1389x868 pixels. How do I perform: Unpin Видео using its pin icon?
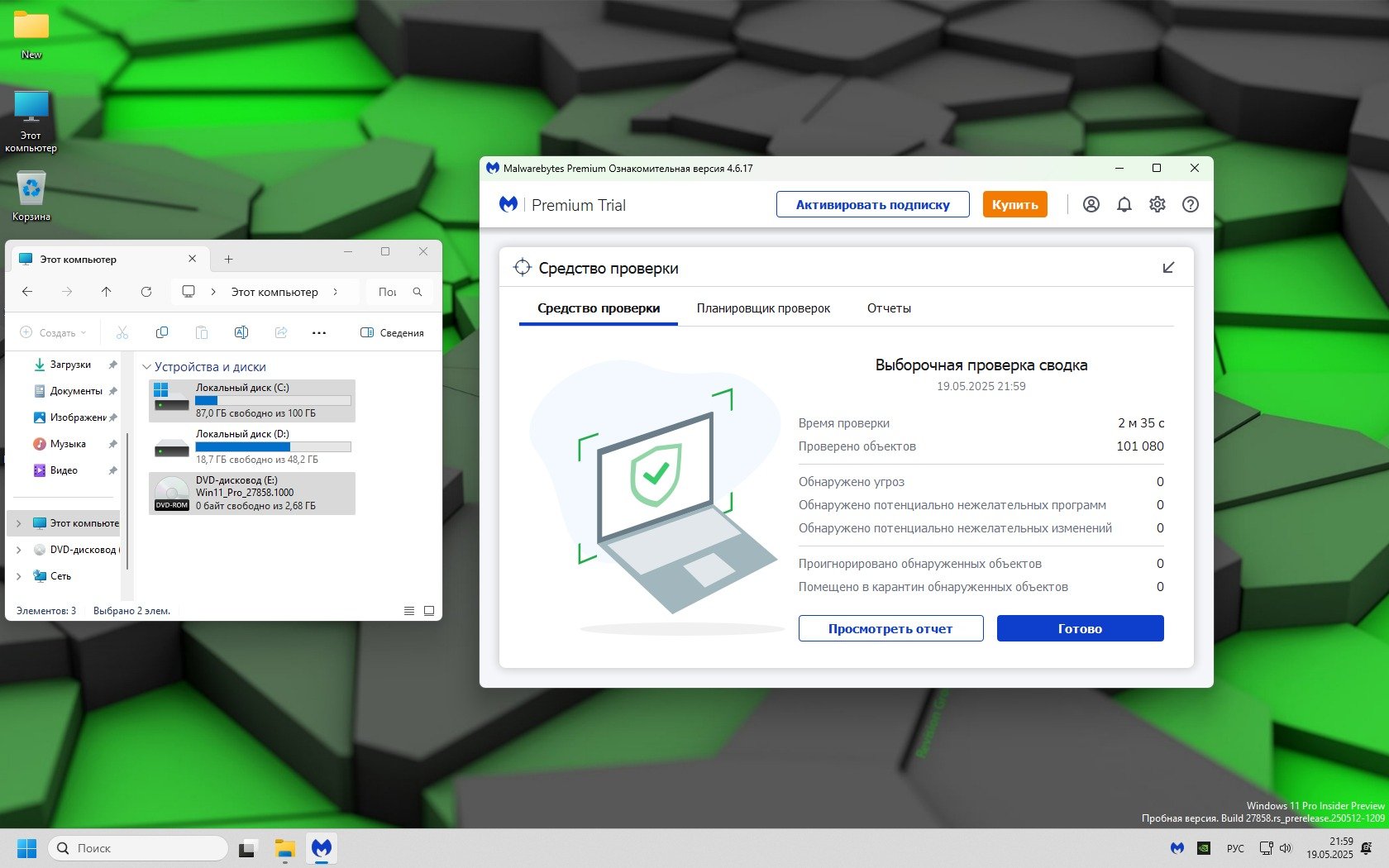click(x=113, y=470)
